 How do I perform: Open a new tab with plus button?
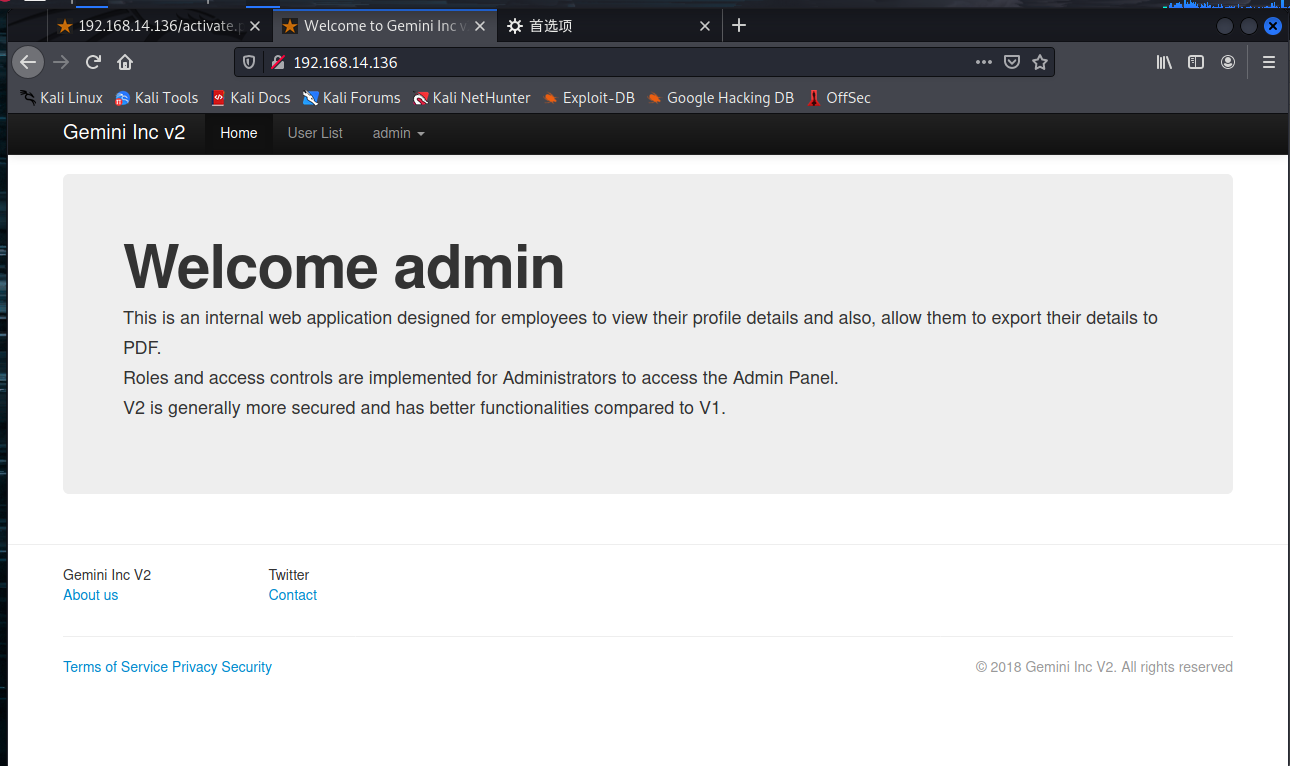tap(739, 26)
